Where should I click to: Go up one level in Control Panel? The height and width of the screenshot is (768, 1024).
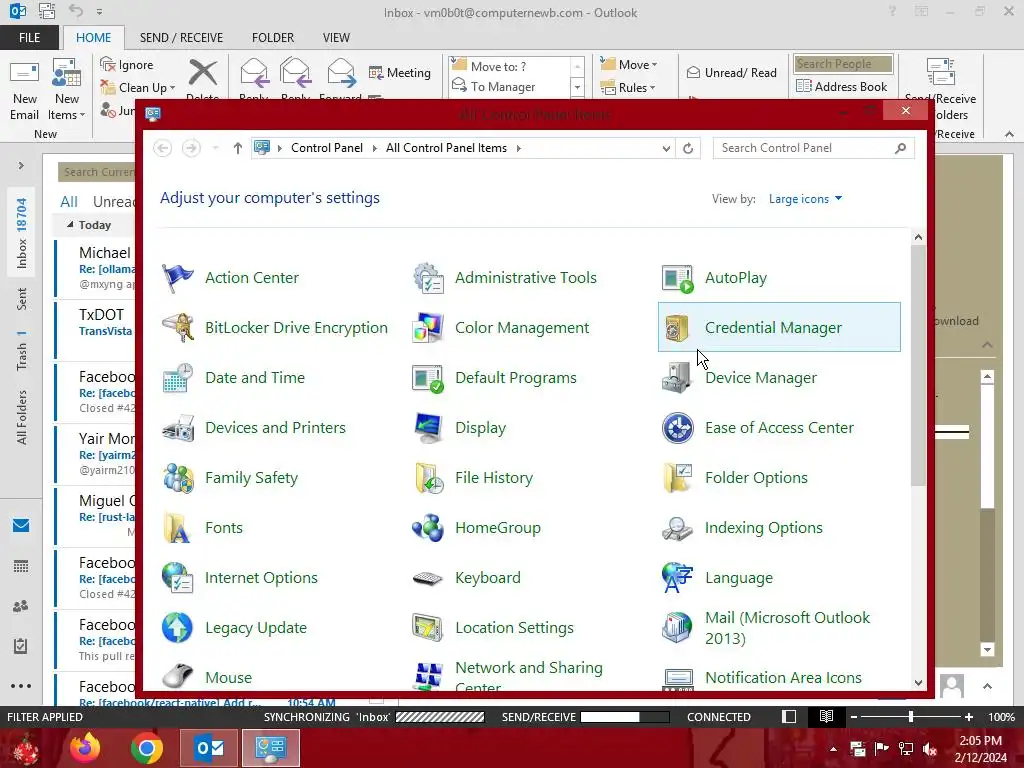[238, 148]
